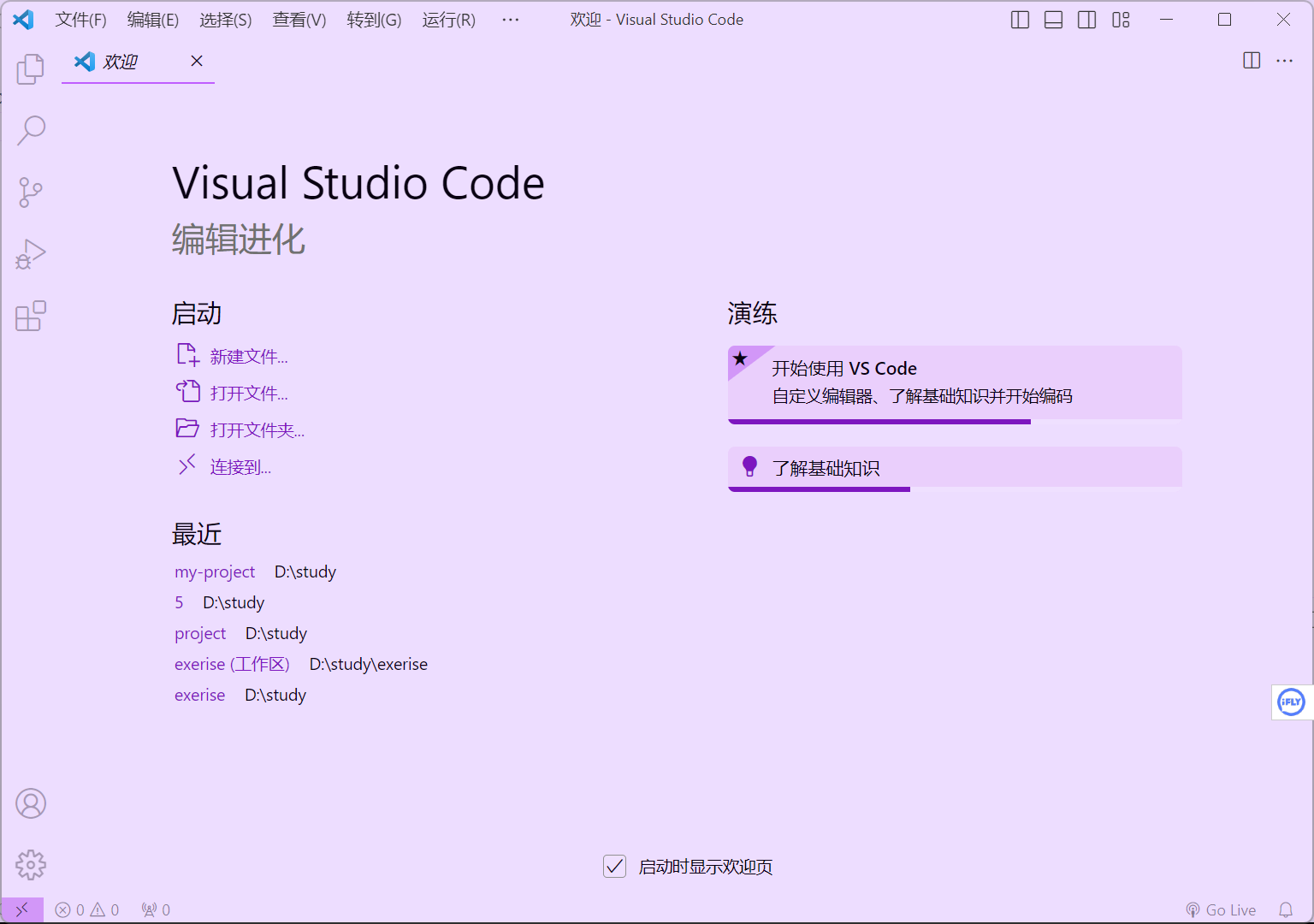Viewport: 1314px width, 924px height.
Task: Click 新建文件... link
Action: (232, 355)
